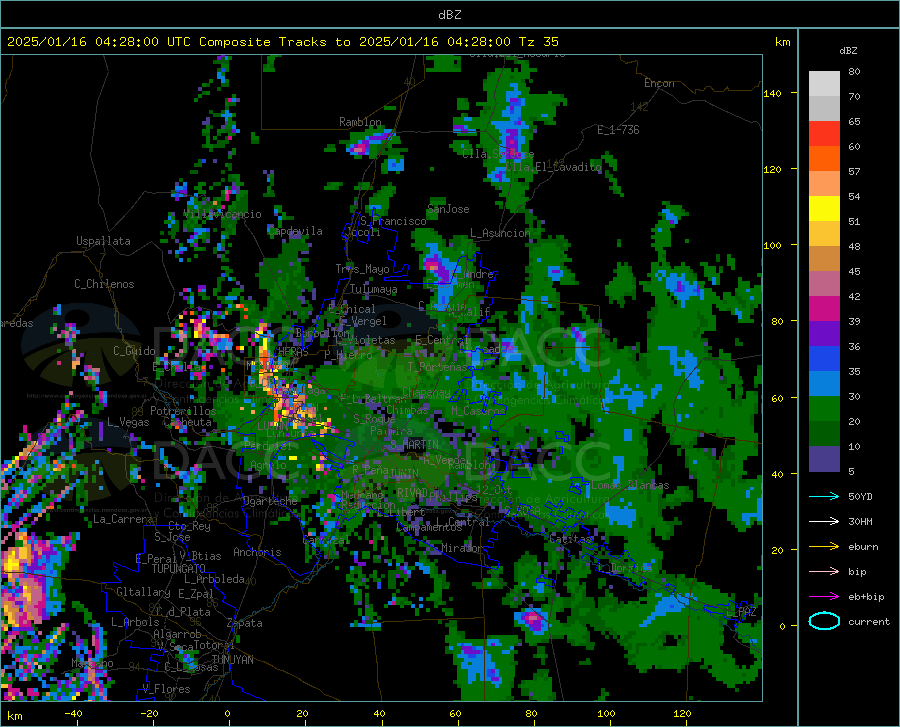The width and height of the screenshot is (900, 727).
Task: Click the Zapata map label
Action: coord(245,623)
